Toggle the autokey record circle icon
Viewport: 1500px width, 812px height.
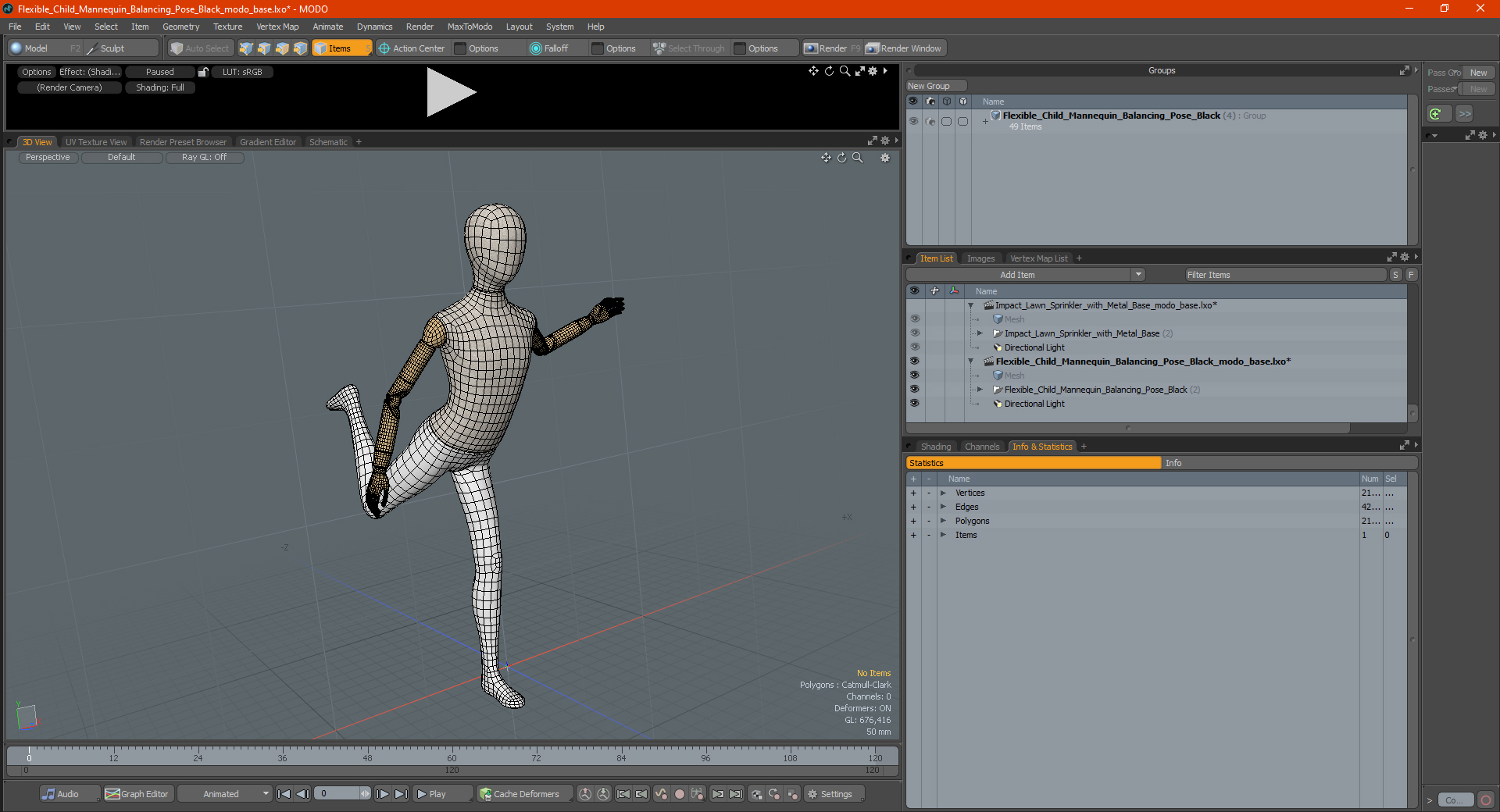680,794
